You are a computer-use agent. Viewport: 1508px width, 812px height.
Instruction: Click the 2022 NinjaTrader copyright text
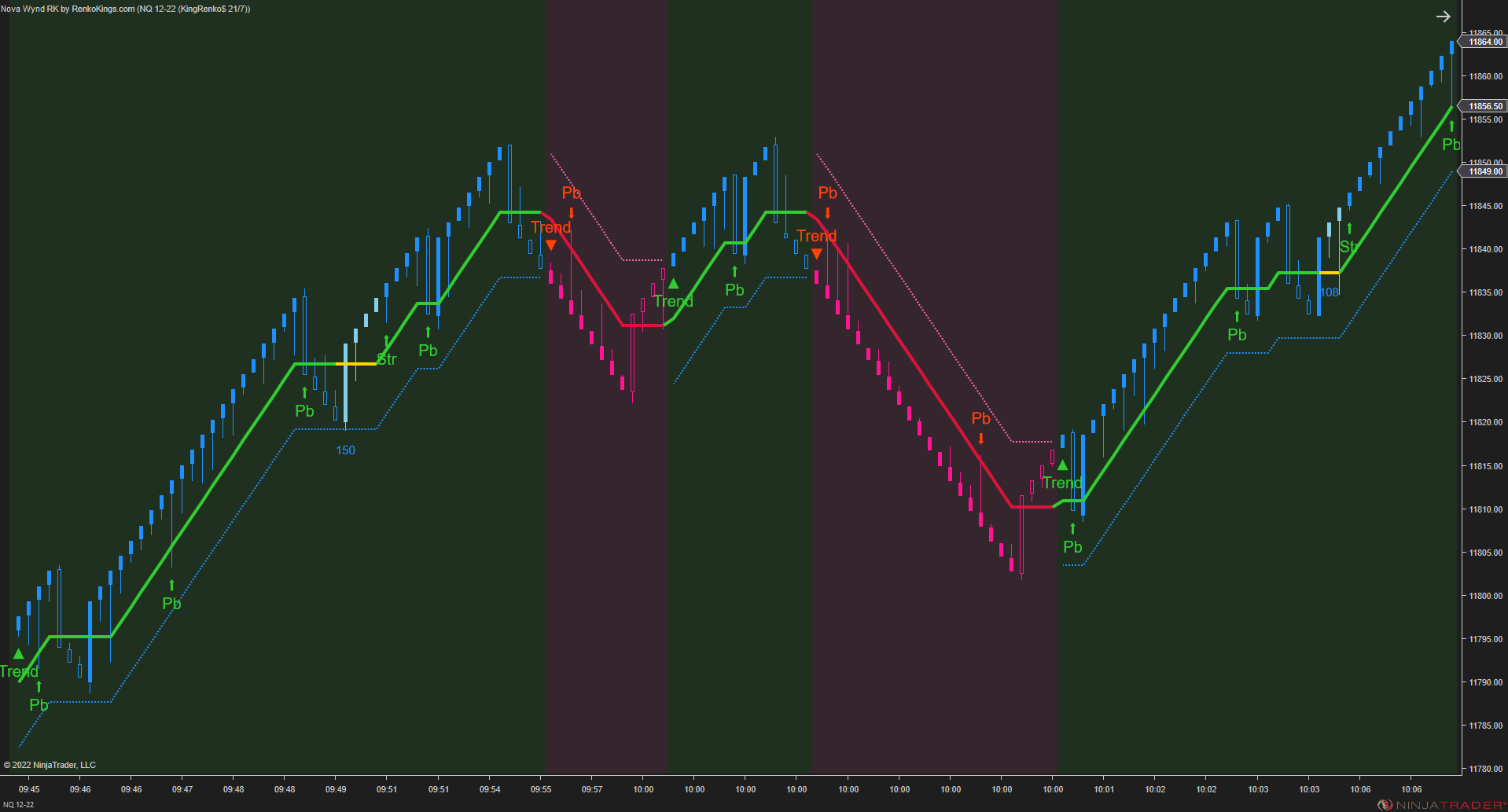[49, 765]
